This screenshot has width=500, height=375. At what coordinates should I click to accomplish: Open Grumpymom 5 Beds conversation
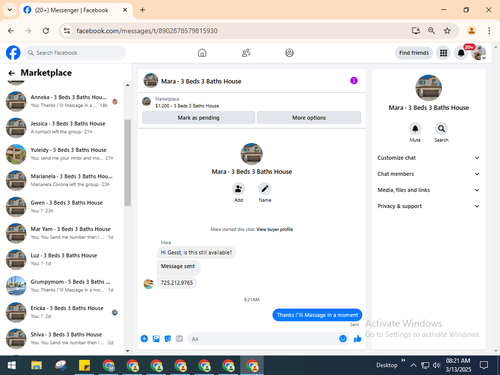tap(63, 286)
